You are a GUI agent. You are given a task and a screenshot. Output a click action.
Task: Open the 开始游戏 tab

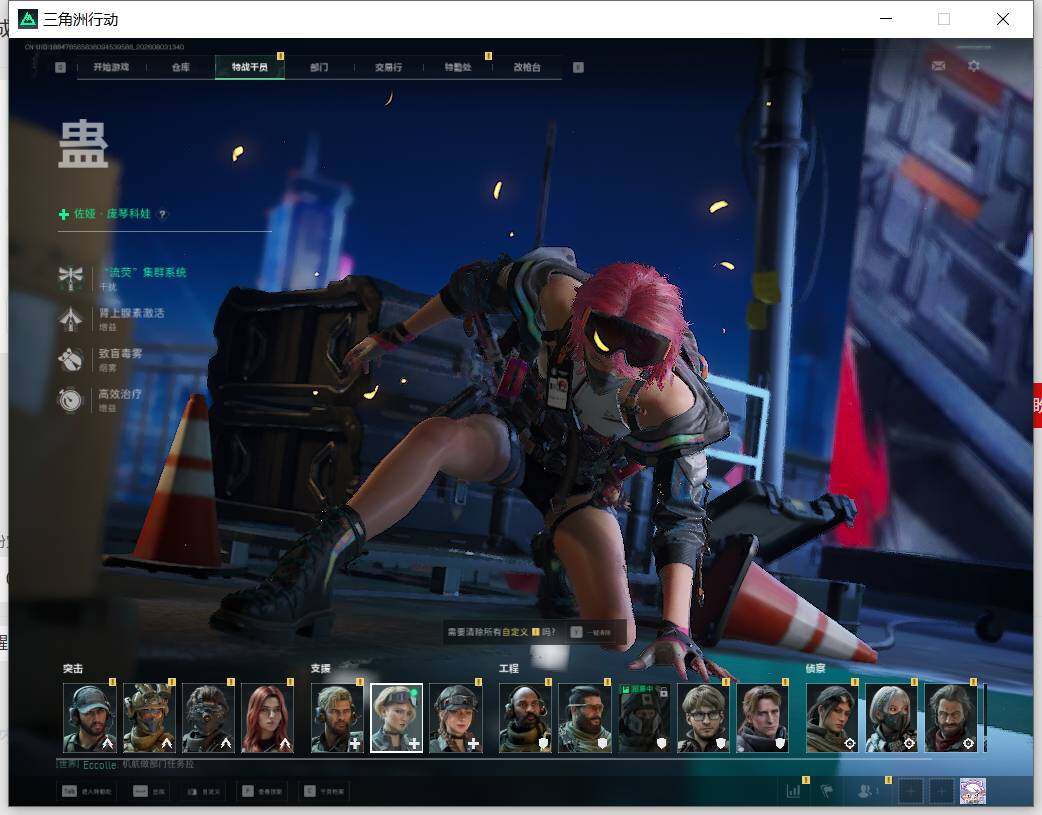point(111,67)
